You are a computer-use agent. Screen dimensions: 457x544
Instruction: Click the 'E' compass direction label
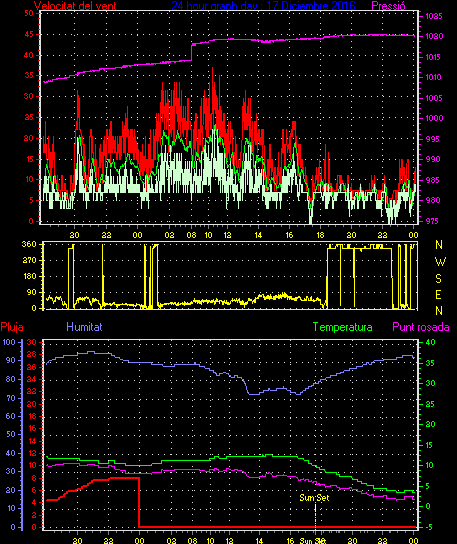tap(438, 295)
